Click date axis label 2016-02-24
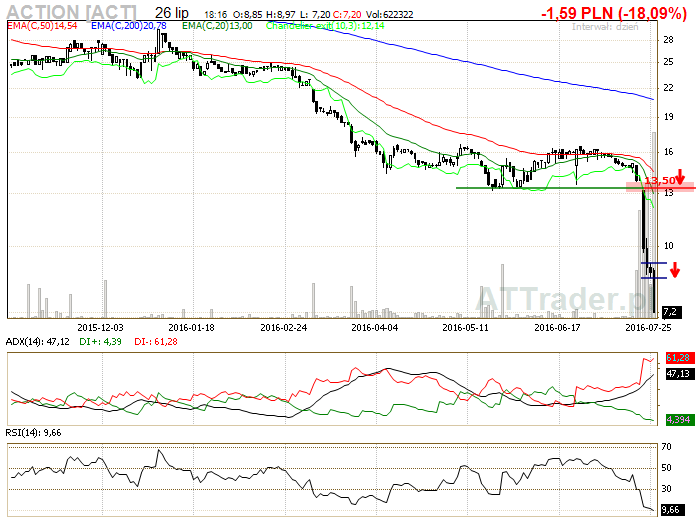The width and height of the screenshot is (700, 522). click(x=283, y=328)
